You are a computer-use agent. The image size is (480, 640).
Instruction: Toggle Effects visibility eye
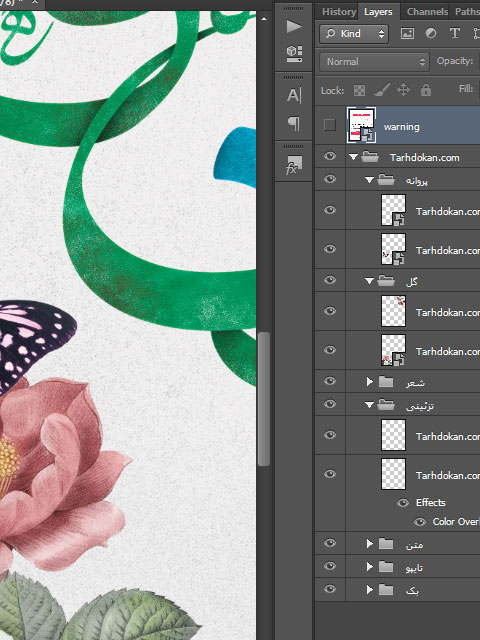403,503
